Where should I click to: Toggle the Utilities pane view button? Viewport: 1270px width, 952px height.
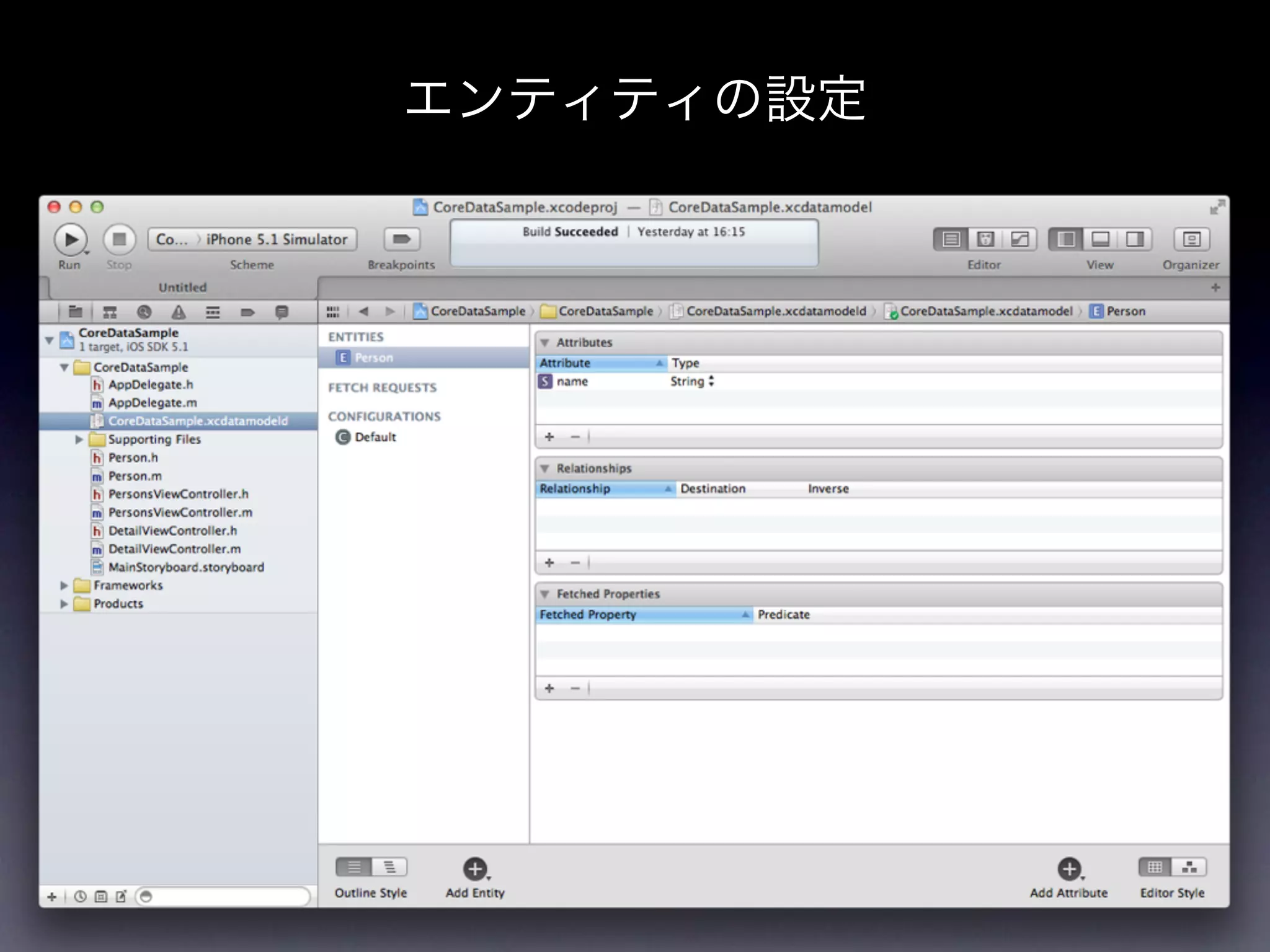coord(1135,239)
